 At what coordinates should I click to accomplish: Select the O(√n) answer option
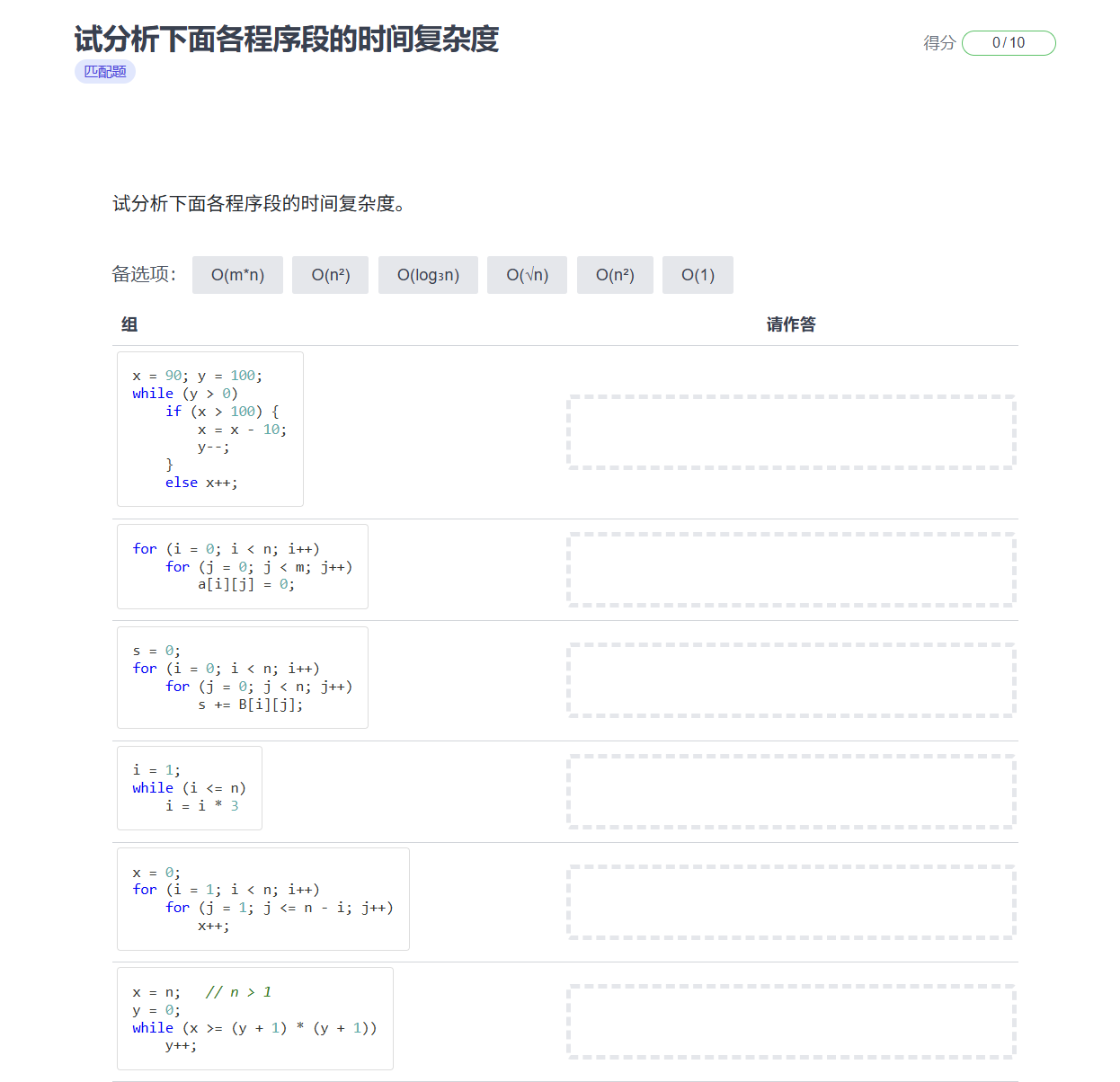(x=527, y=275)
